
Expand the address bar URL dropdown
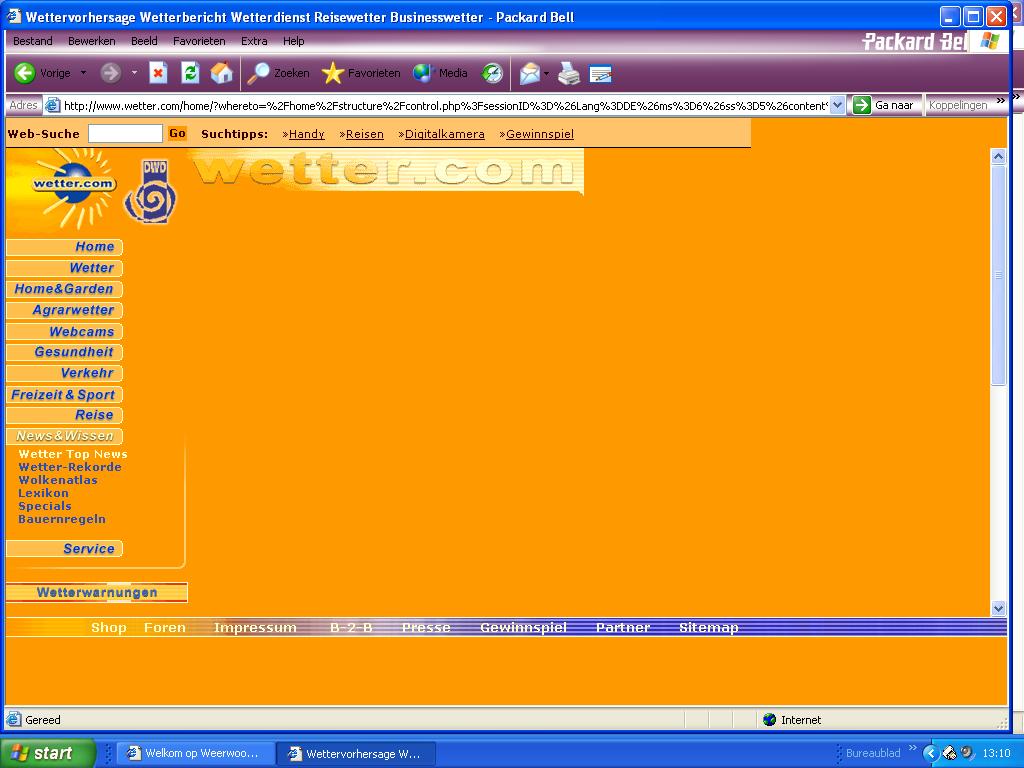[837, 105]
